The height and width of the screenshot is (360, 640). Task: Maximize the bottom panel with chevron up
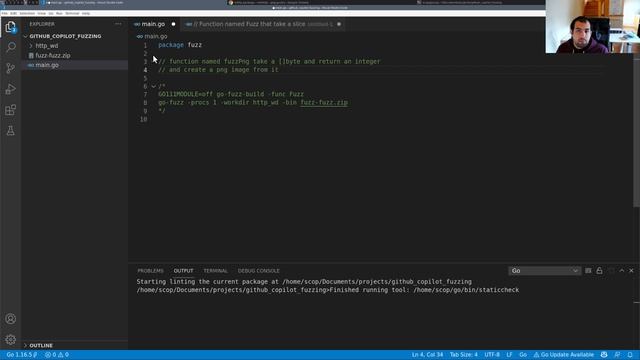[x=622, y=271]
